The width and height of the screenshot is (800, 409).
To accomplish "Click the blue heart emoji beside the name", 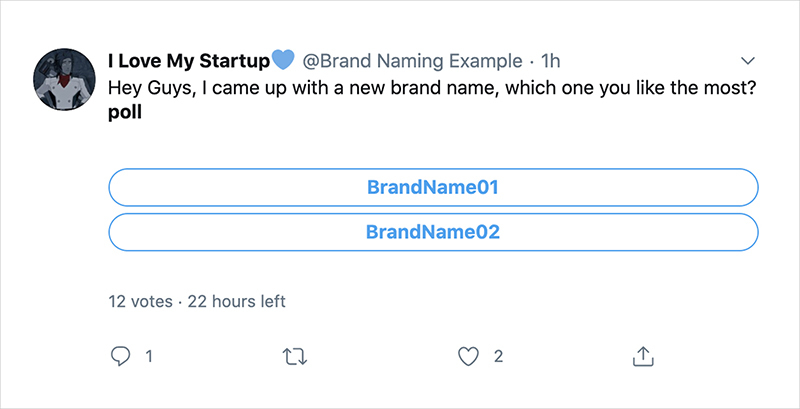I will [283, 60].
